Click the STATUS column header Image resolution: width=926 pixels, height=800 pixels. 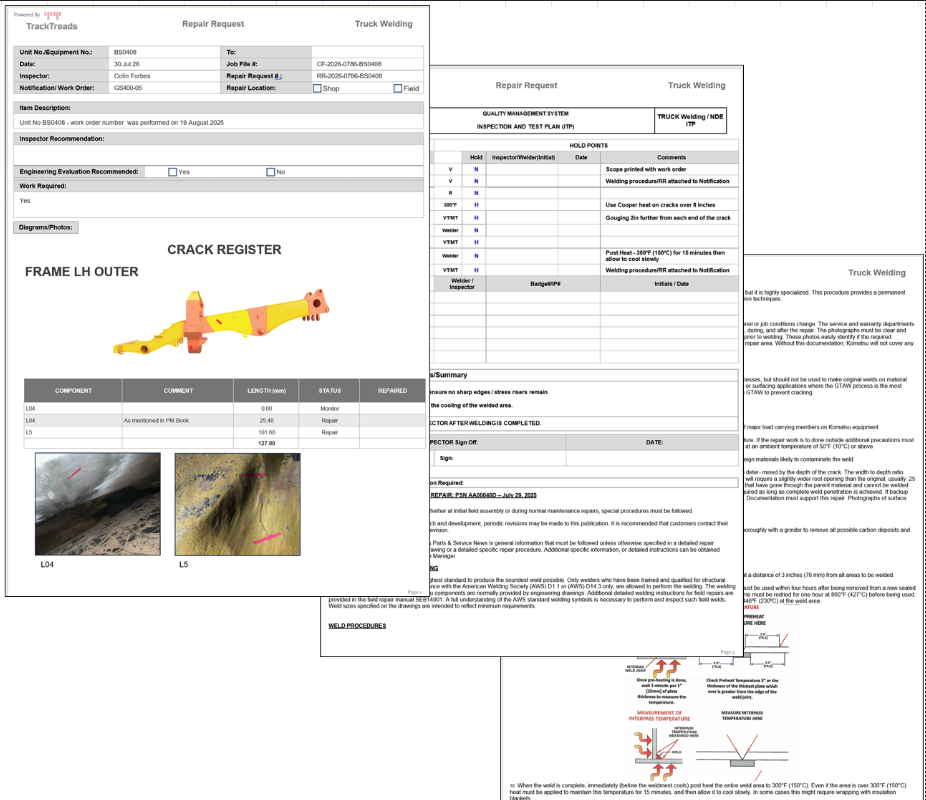[x=330, y=391]
